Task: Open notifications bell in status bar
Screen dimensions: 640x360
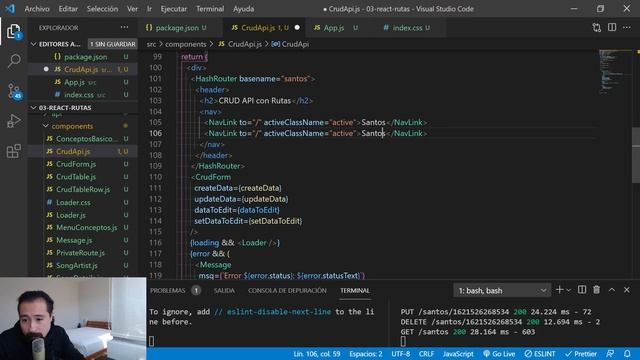Action: pyautogui.click(x=627, y=354)
